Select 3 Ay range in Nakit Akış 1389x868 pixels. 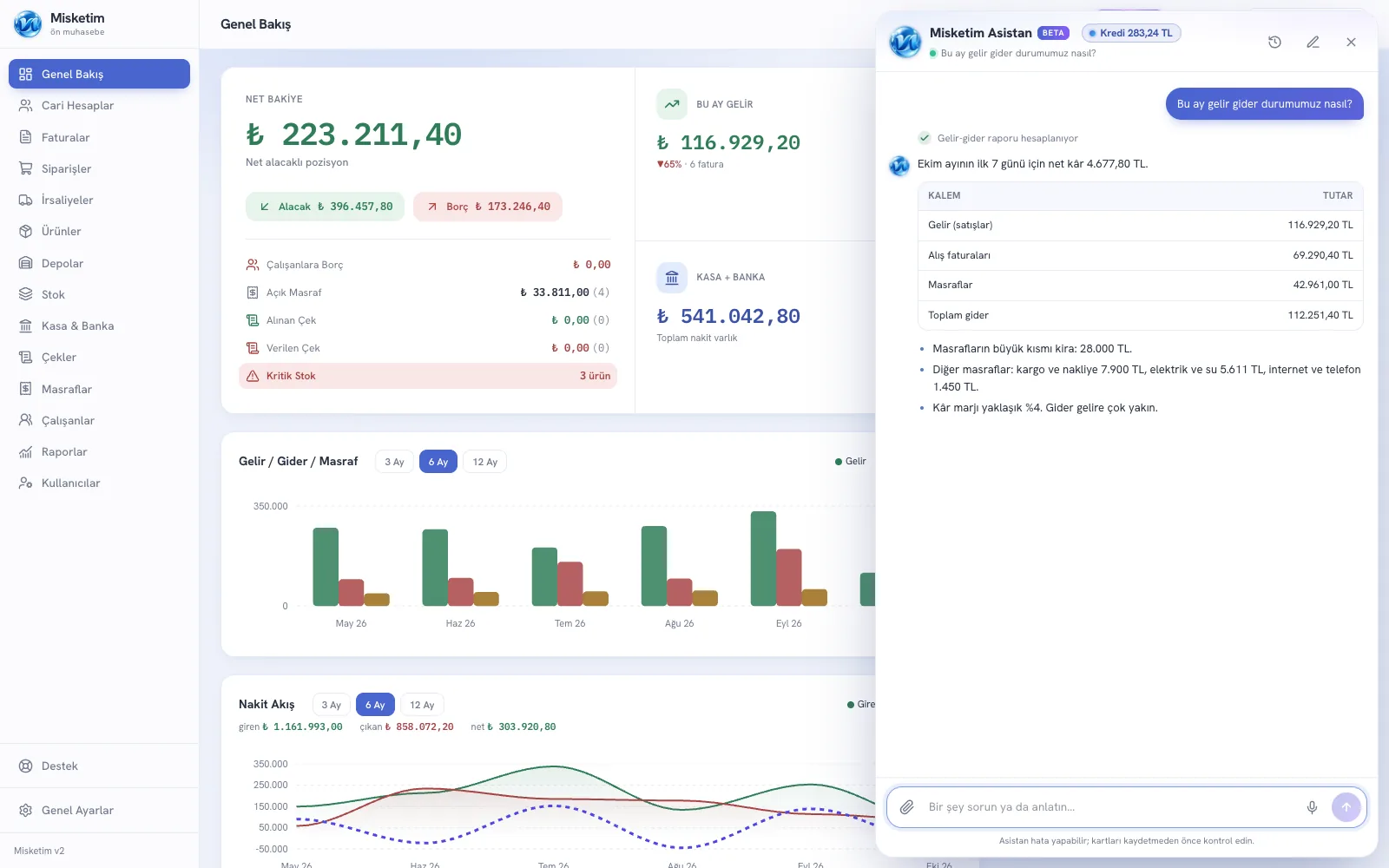332,705
